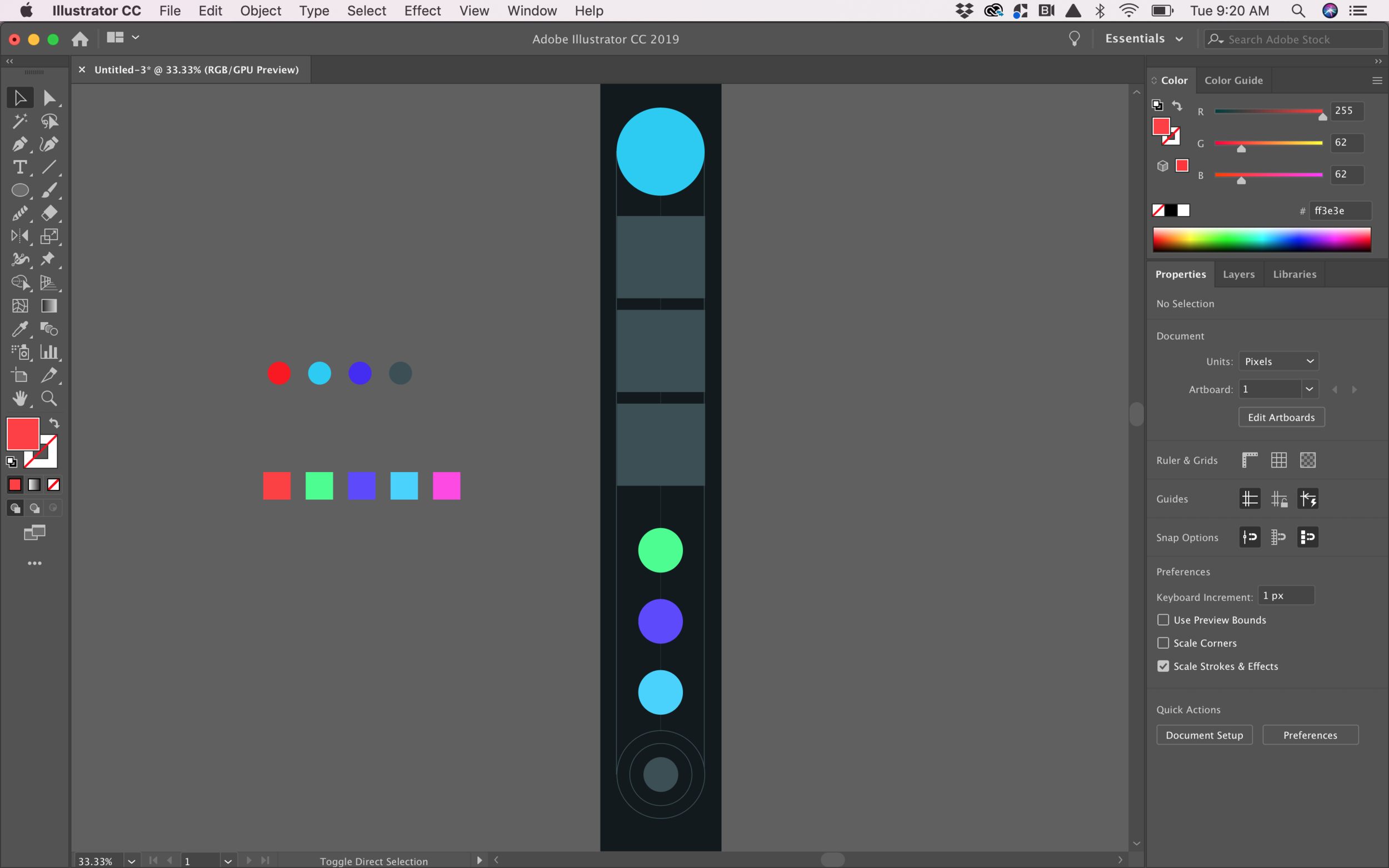Switch to the Layers tab
The image size is (1389, 868).
coord(1238,274)
